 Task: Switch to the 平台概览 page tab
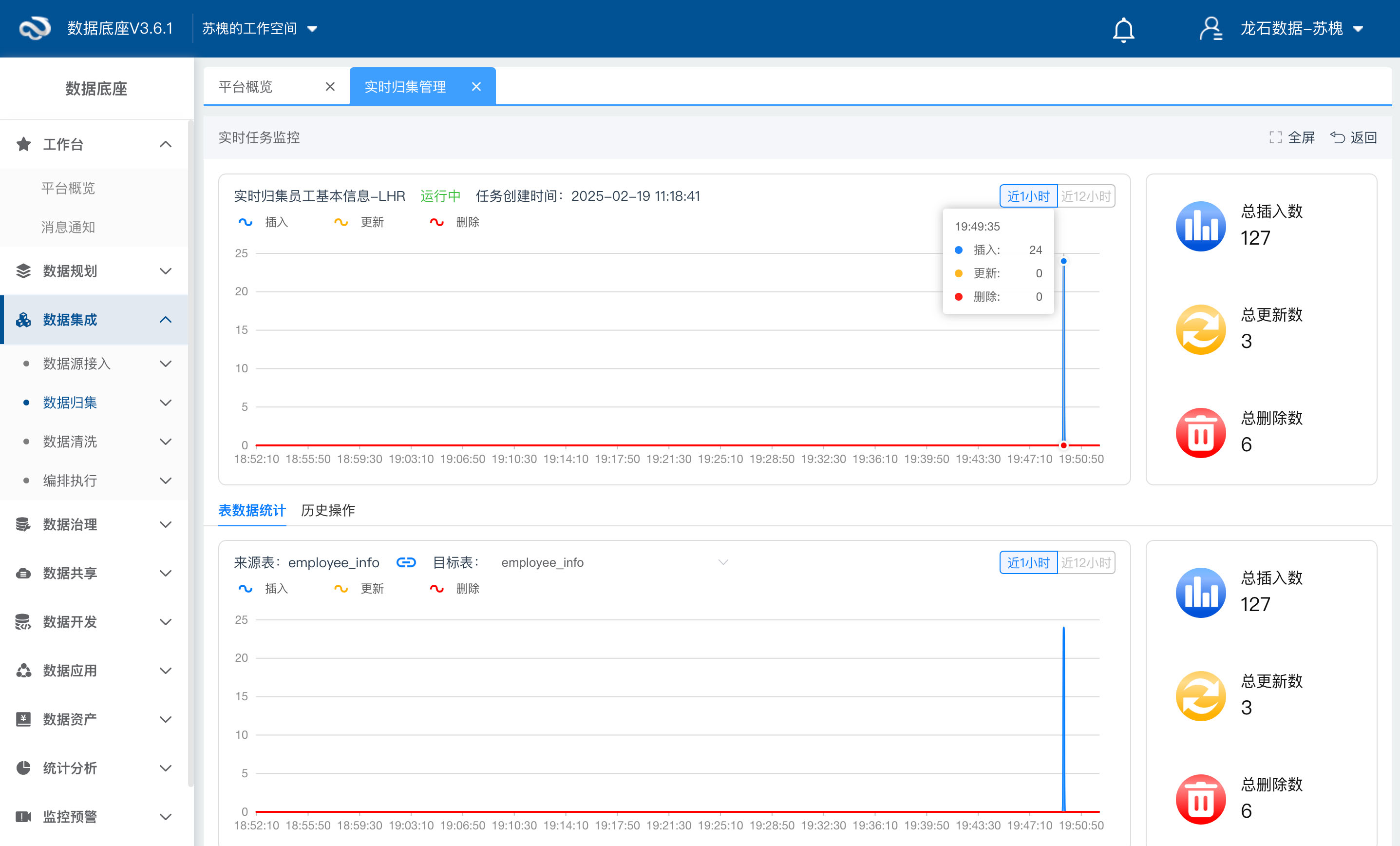(x=246, y=86)
